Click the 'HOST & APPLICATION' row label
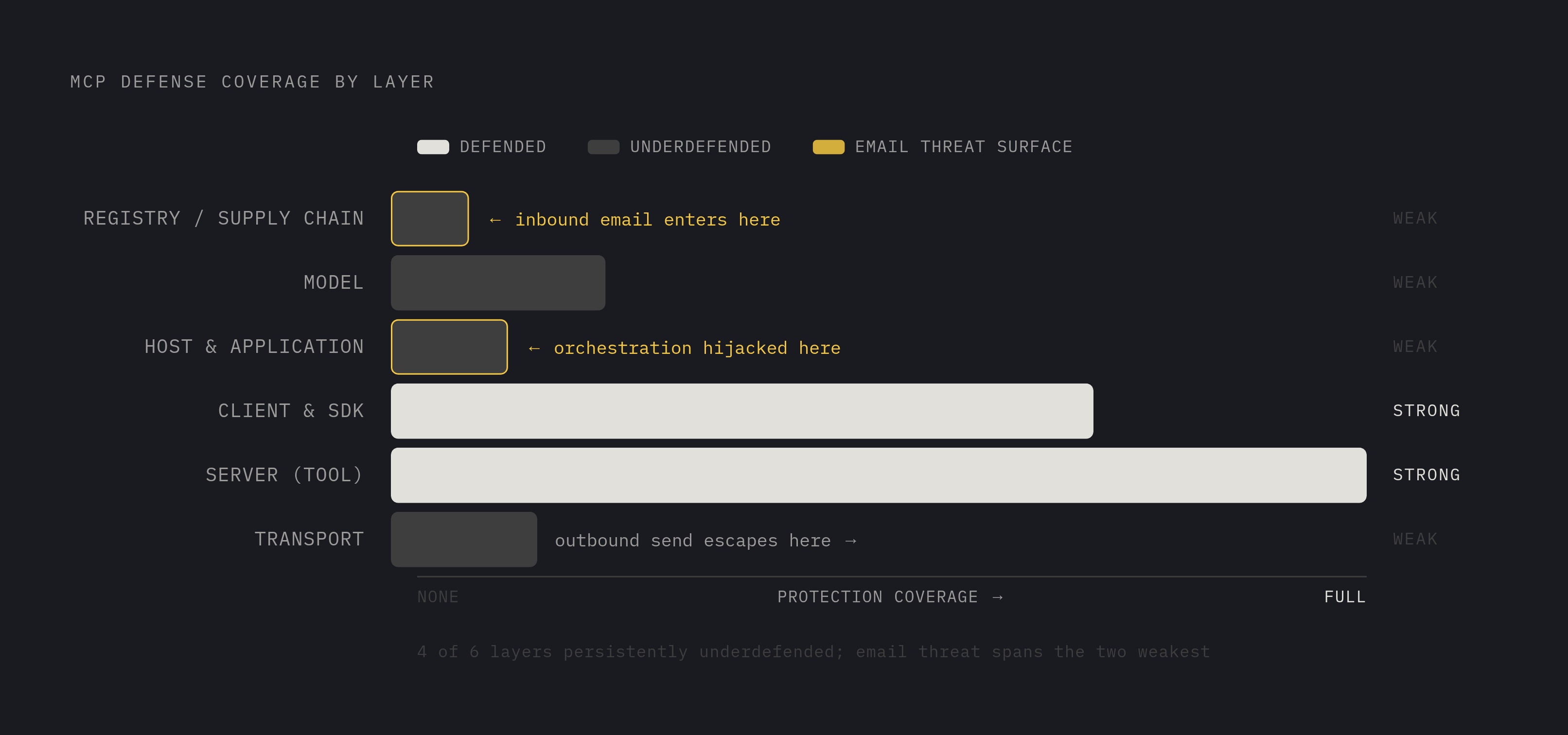The width and height of the screenshot is (1568, 735). point(254,347)
